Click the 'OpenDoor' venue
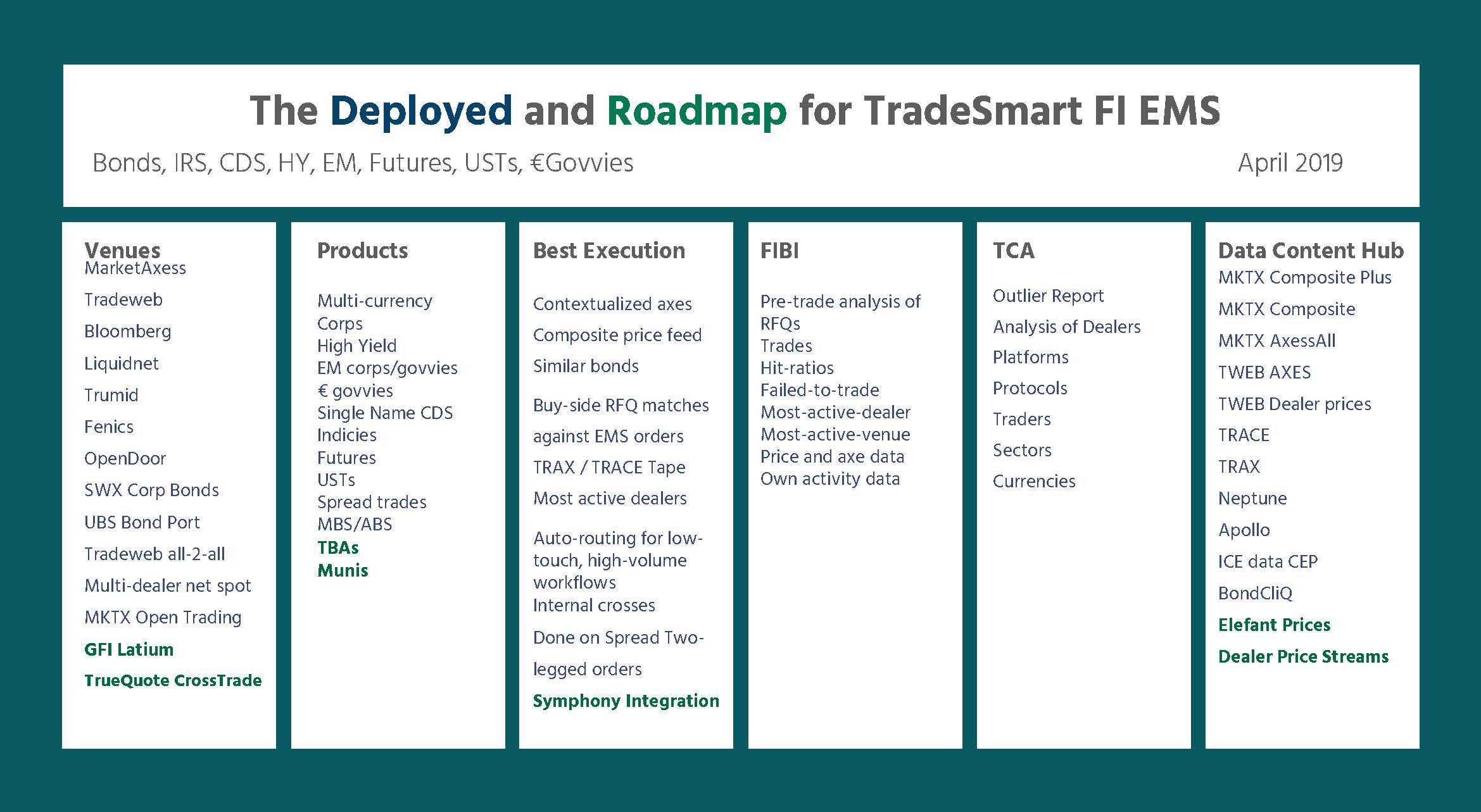Screen dimensions: 1481x812 coord(125,459)
